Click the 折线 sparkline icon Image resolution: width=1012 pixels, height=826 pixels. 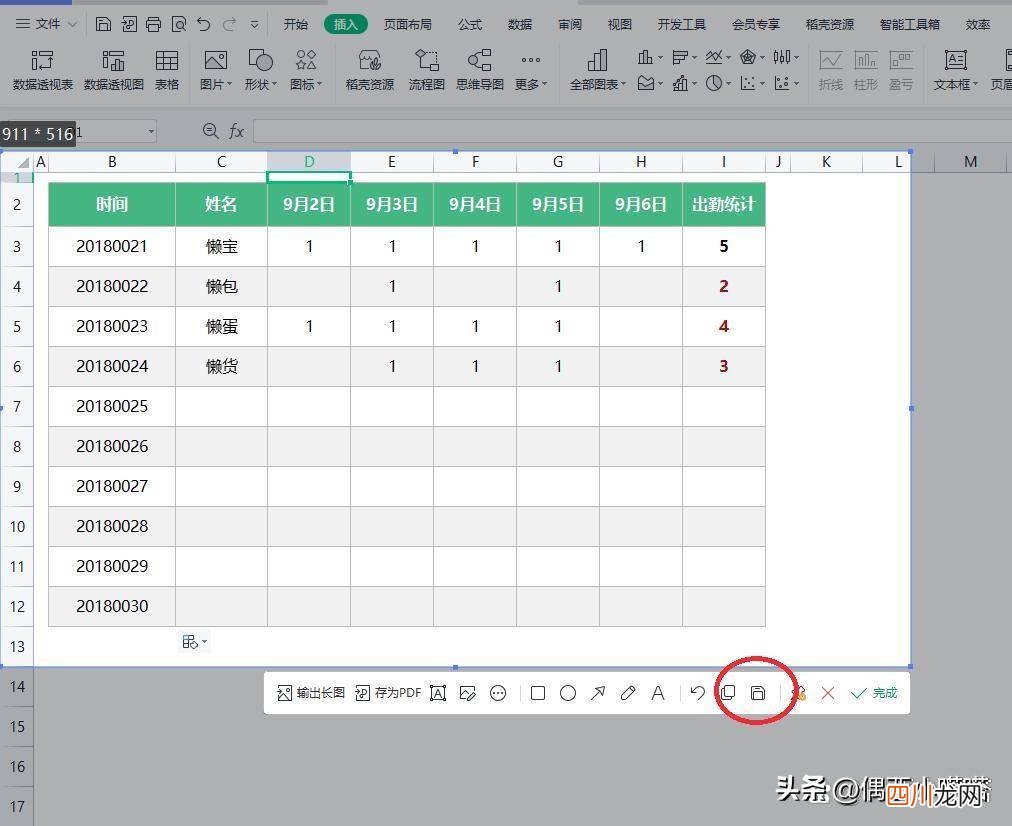tap(831, 70)
